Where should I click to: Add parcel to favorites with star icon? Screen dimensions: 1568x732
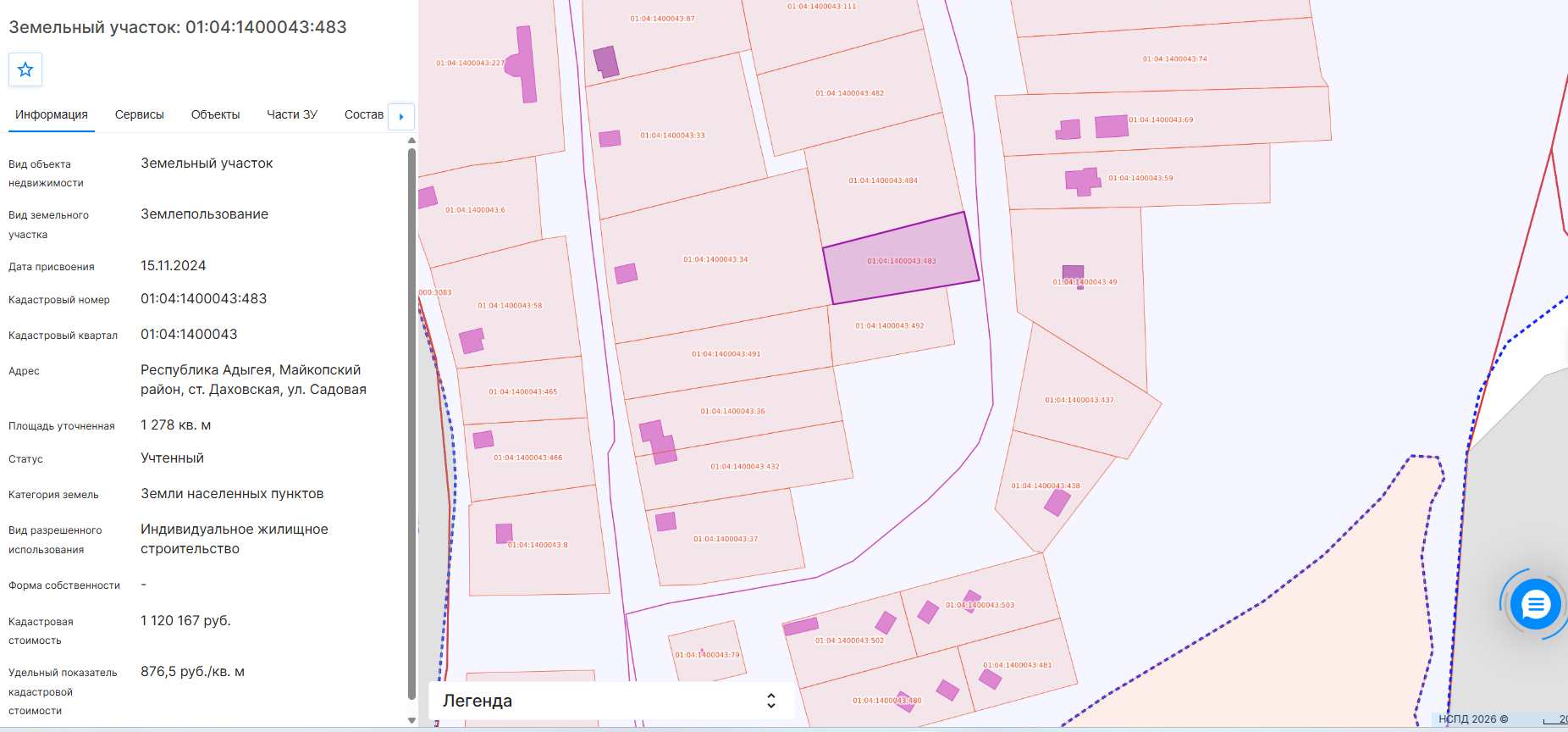tap(25, 69)
